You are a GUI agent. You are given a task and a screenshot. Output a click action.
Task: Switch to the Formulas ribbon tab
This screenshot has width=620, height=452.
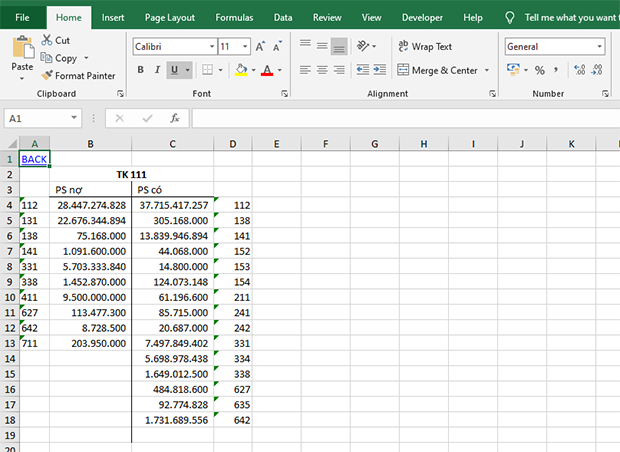point(234,17)
